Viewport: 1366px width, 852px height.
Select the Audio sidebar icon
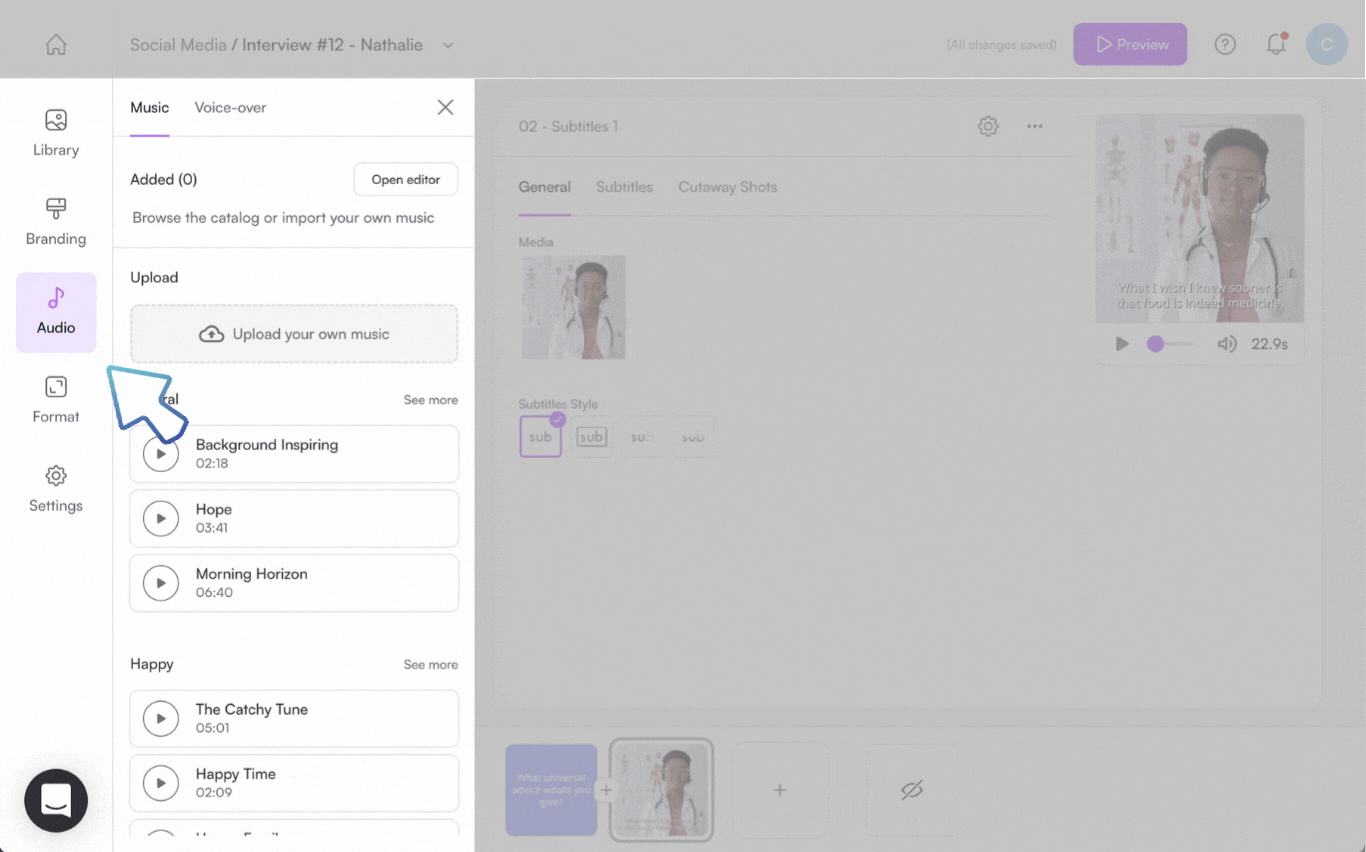[x=56, y=312]
